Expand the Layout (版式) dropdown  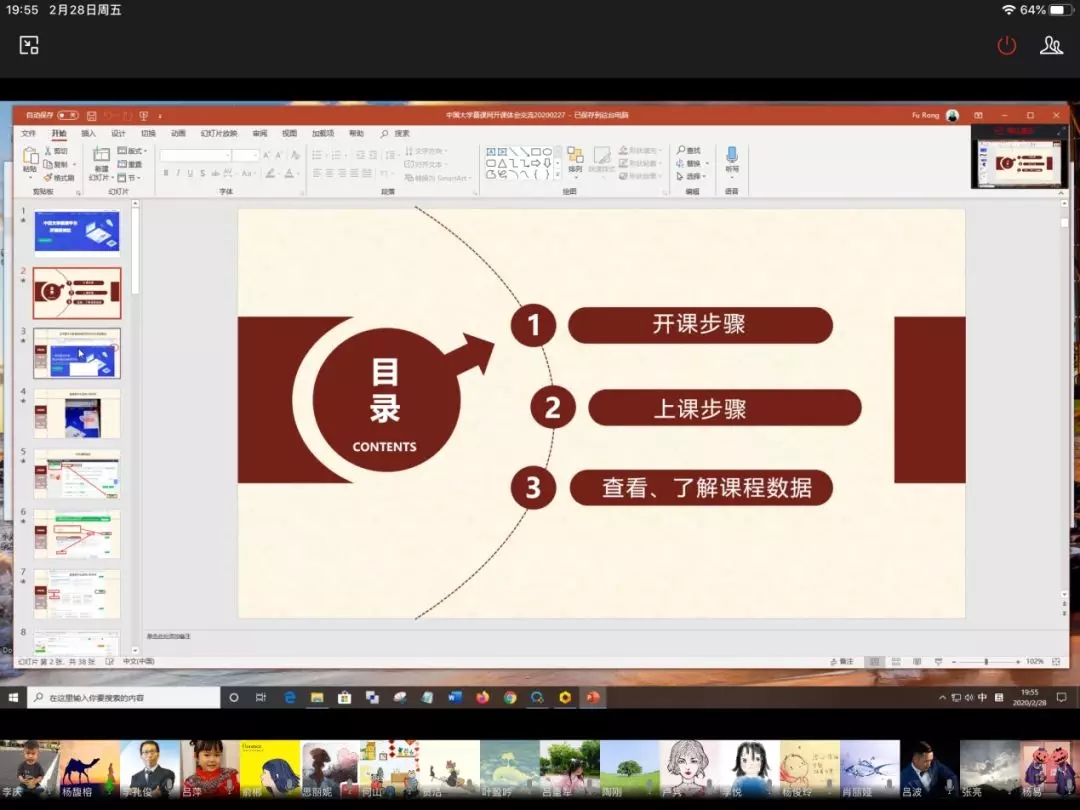pyautogui.click(x=132, y=151)
